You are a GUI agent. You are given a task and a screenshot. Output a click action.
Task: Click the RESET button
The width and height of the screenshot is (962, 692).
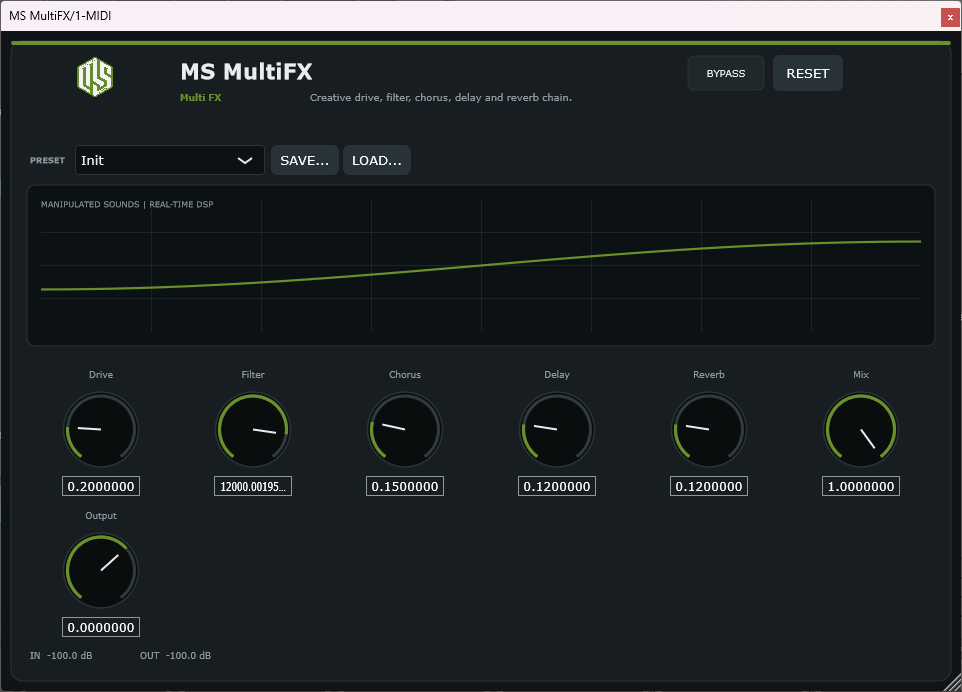(x=807, y=73)
